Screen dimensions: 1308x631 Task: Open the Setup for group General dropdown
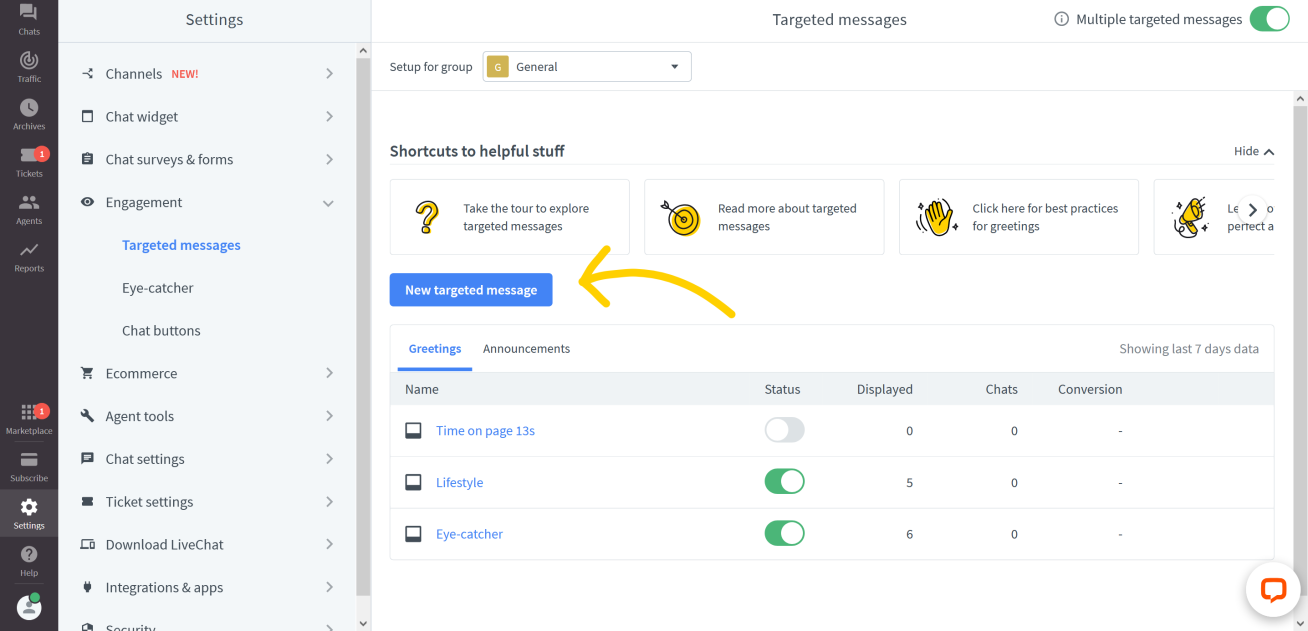pyautogui.click(x=587, y=67)
